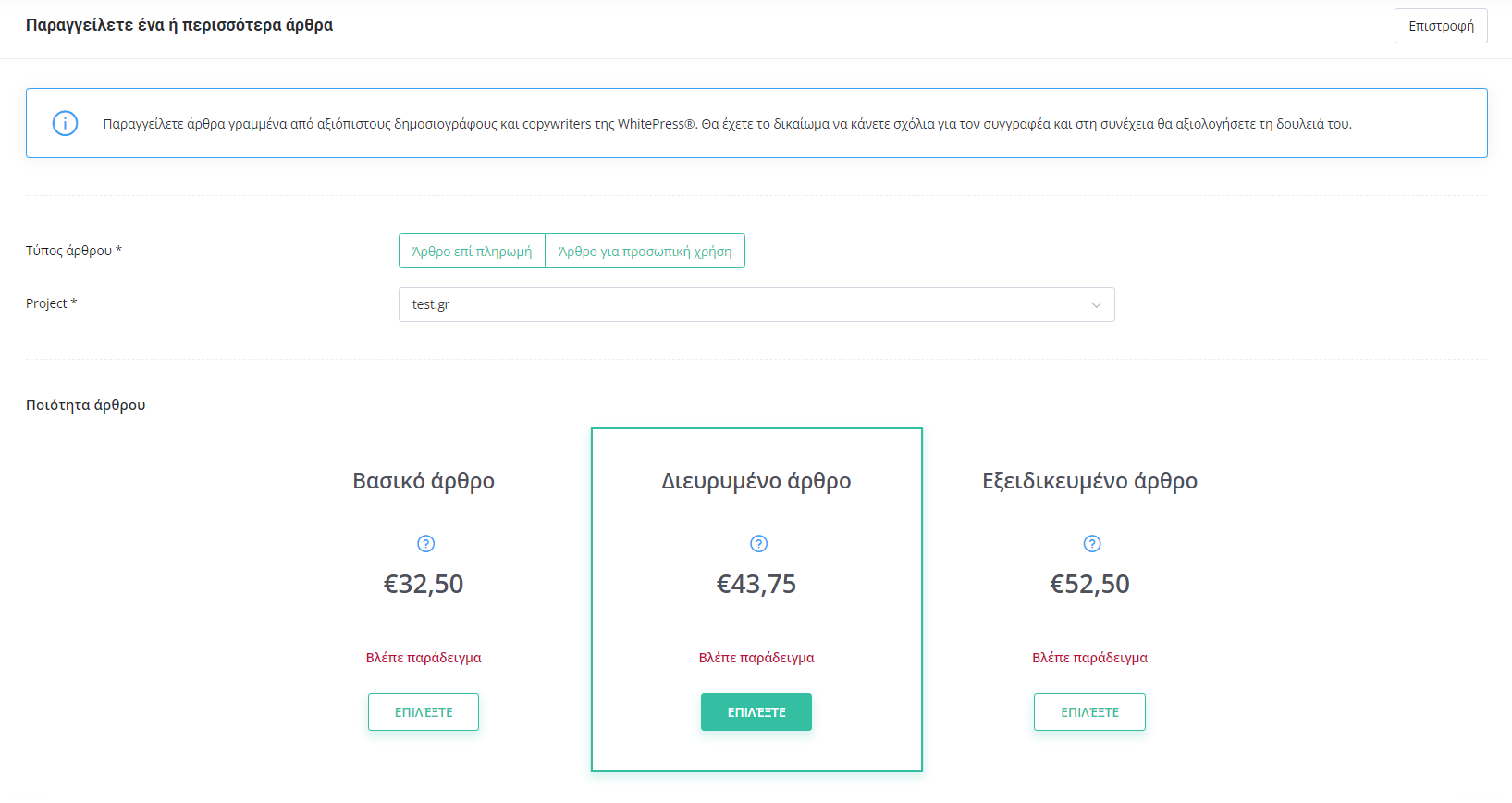Choose ΕΠΙΛΕΞΤΕ for the Εξειδικευμένο άρθρο
The width and height of the screenshot is (1512, 803).
1089,712
